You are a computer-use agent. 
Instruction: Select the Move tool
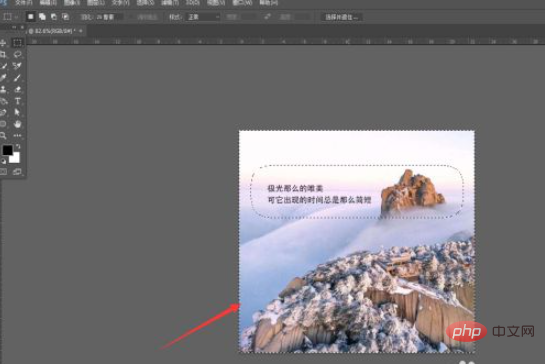3,43
